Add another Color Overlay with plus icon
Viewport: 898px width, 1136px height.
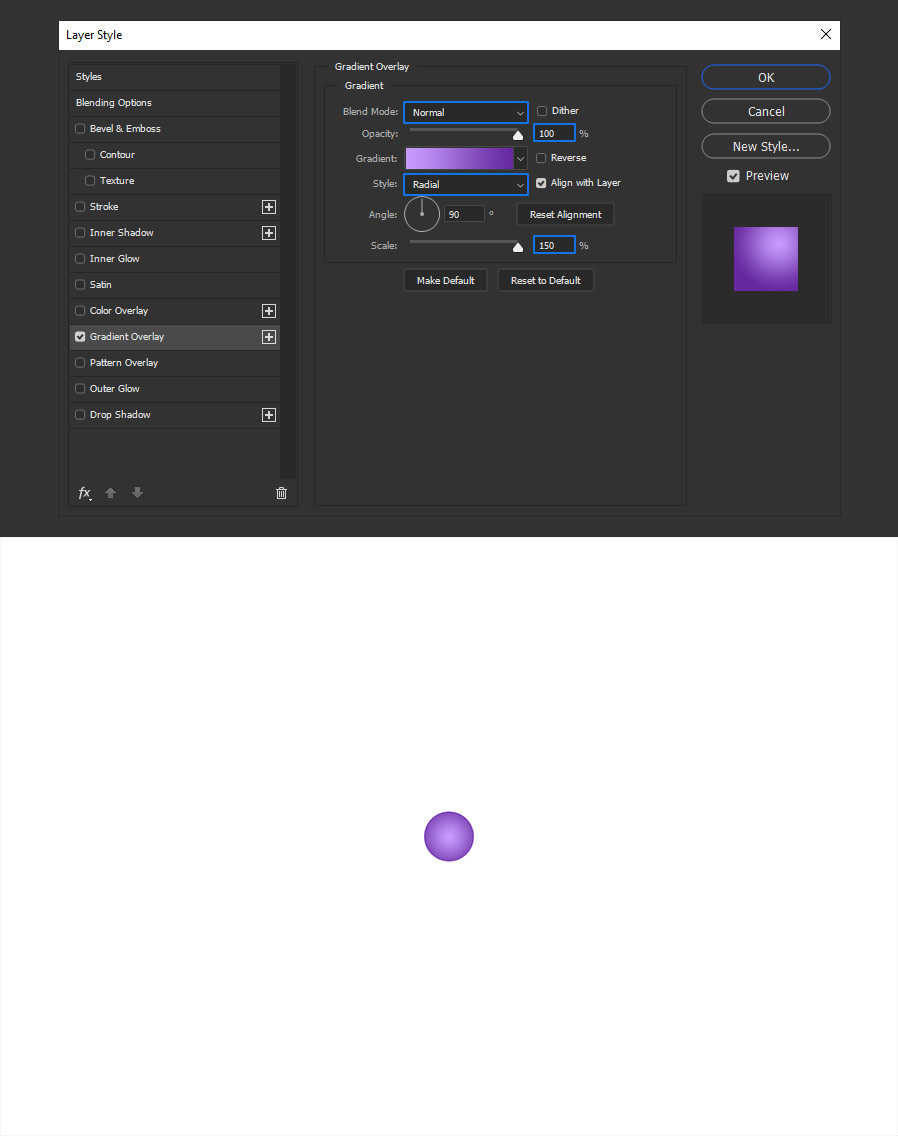tap(269, 311)
